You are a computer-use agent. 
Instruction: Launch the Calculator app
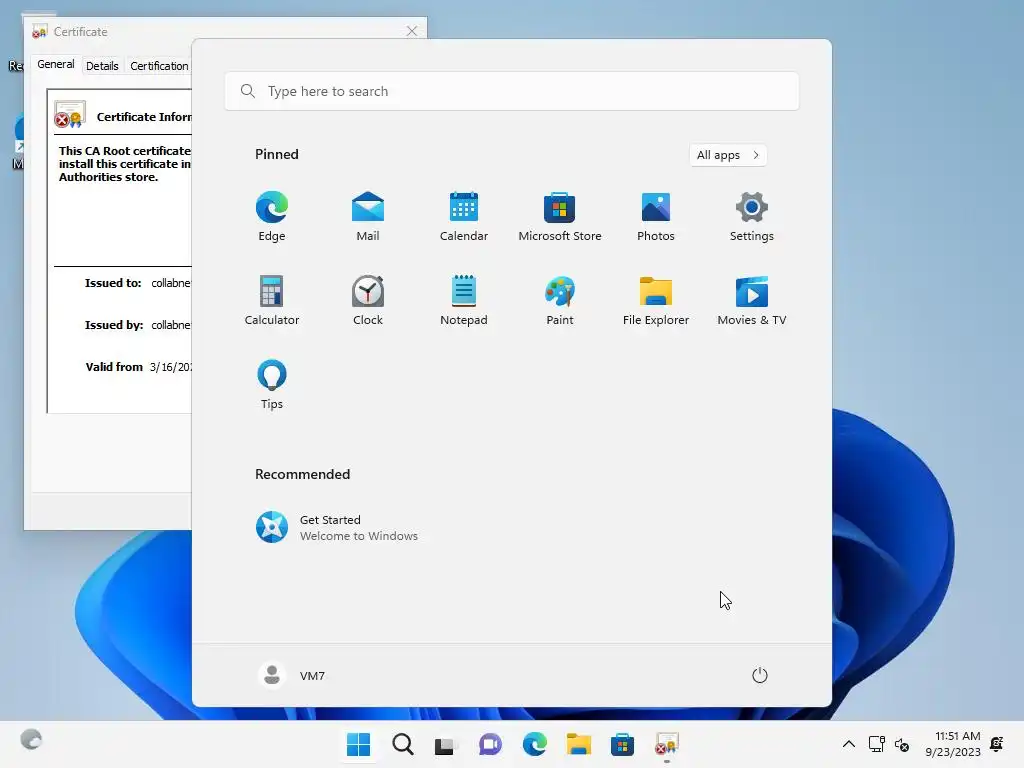click(272, 300)
